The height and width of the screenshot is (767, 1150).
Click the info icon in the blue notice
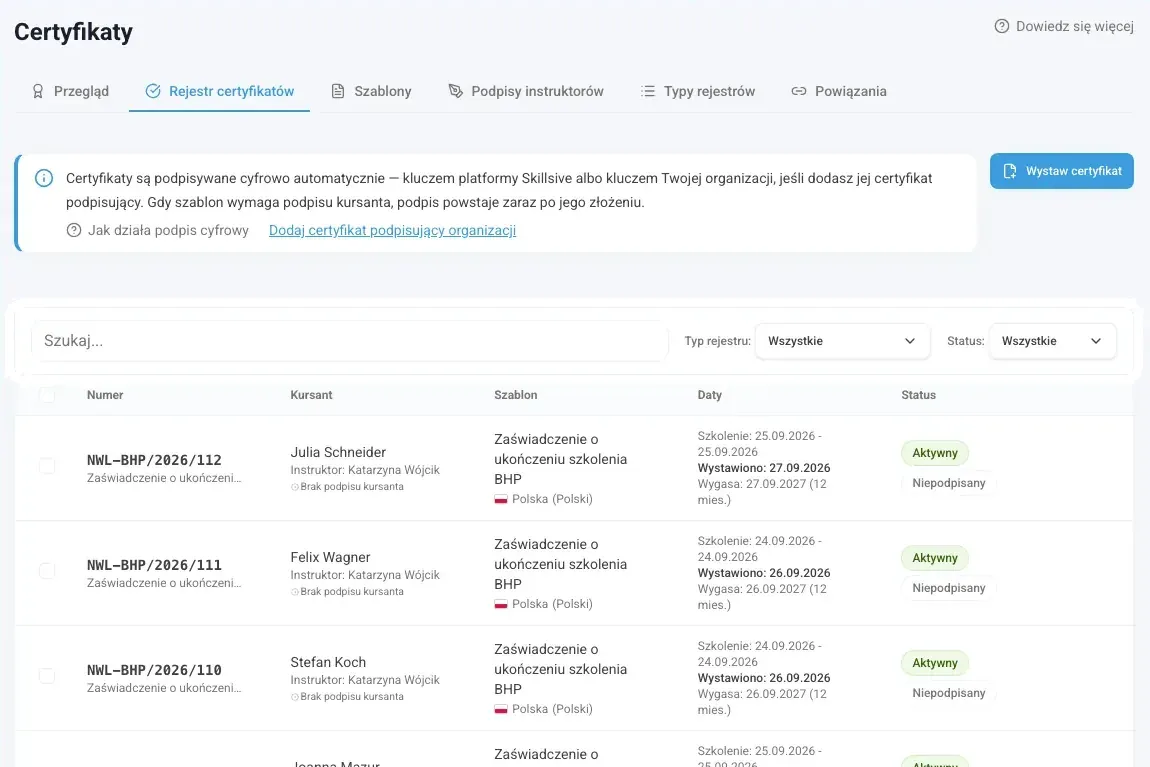pos(44,178)
